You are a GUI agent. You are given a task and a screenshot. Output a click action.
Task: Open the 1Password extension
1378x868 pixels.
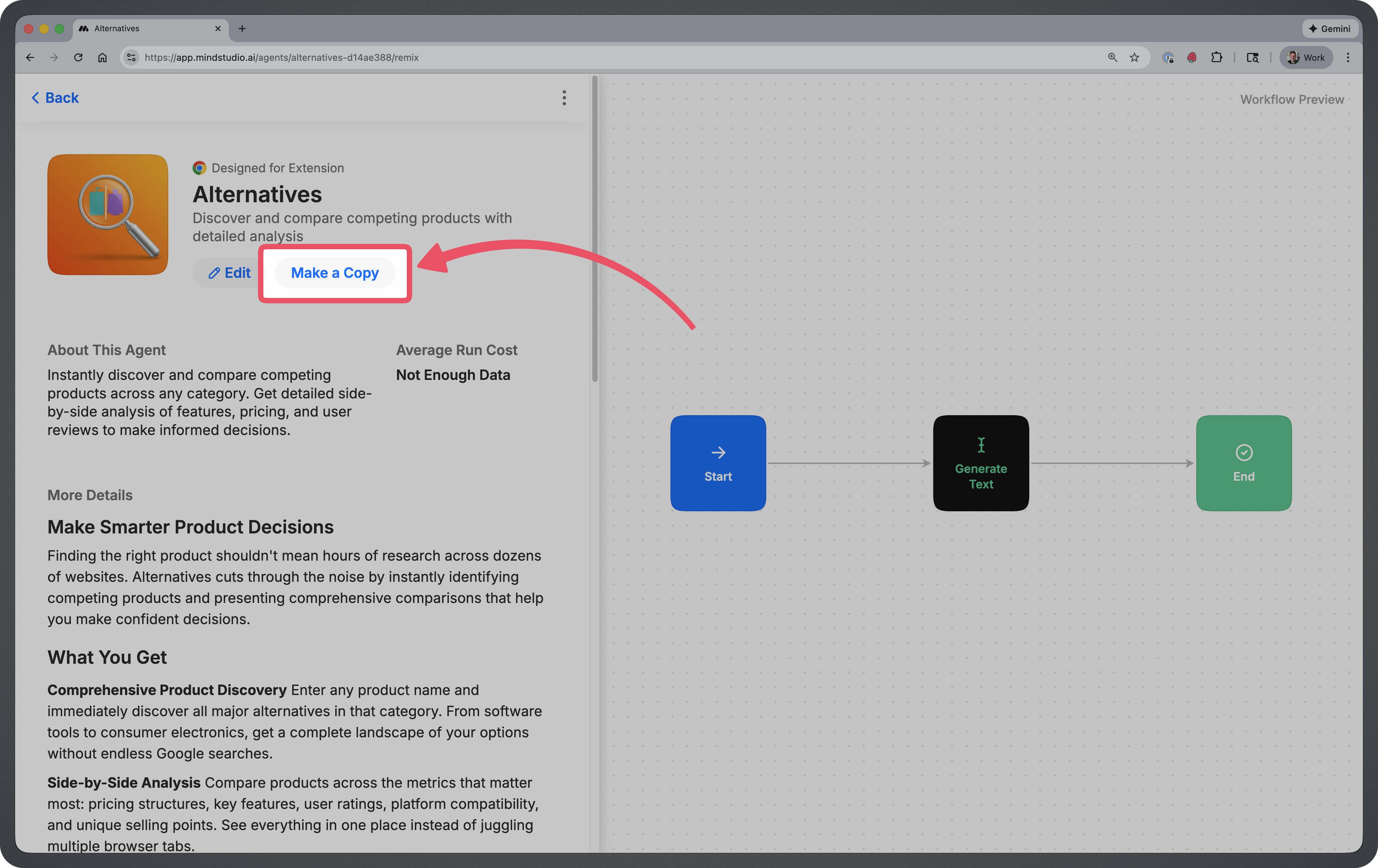(x=1167, y=57)
